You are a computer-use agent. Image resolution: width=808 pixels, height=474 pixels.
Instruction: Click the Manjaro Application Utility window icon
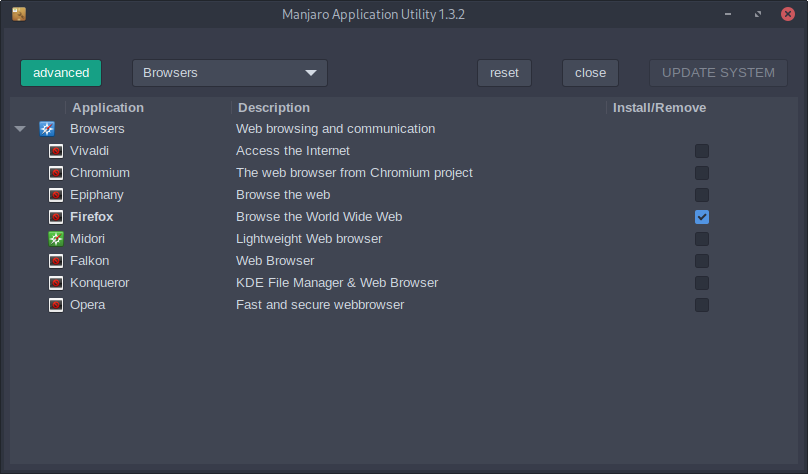(19, 14)
